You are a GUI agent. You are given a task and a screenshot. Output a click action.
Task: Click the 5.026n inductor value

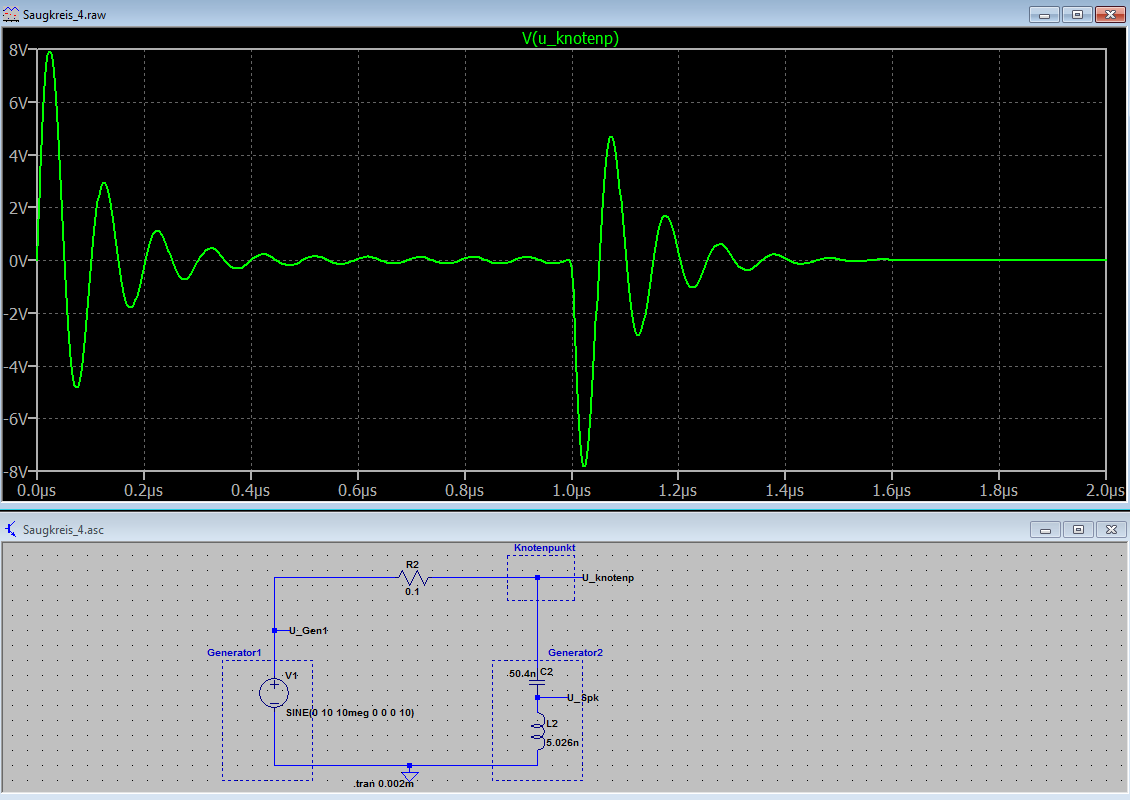(x=564, y=742)
